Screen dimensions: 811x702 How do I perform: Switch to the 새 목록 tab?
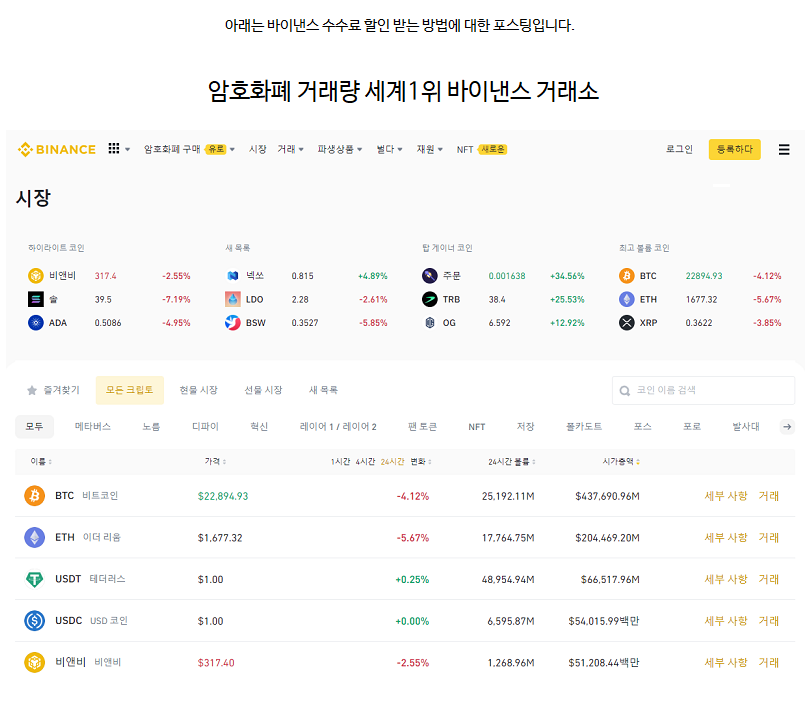coord(323,390)
